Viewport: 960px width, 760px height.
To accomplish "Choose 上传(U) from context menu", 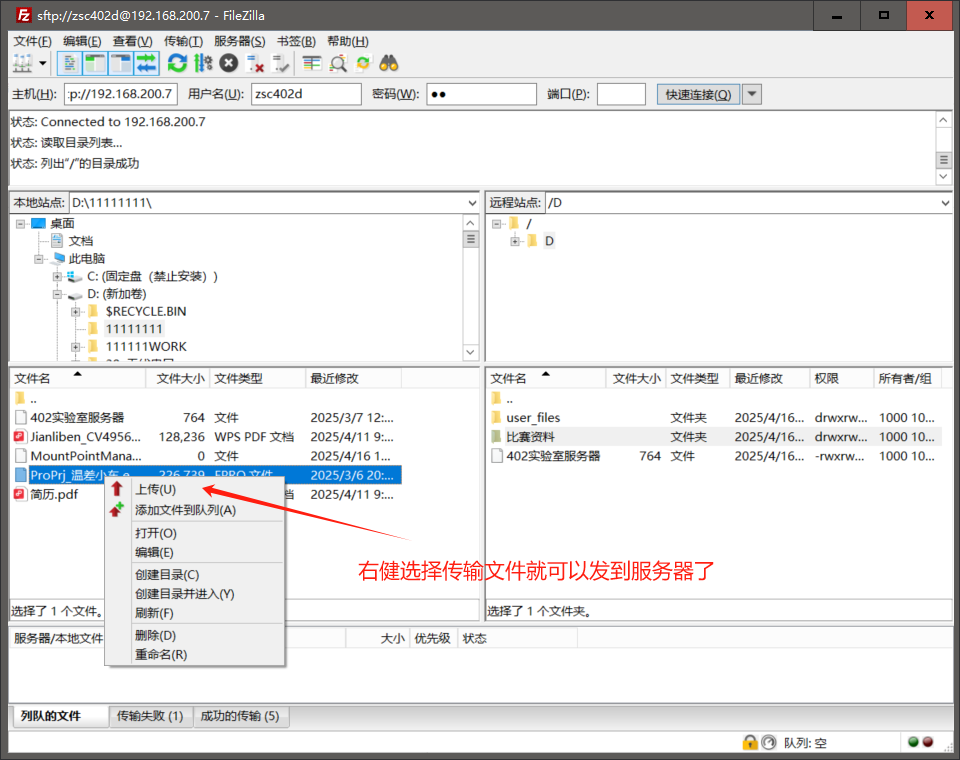I will coord(156,489).
